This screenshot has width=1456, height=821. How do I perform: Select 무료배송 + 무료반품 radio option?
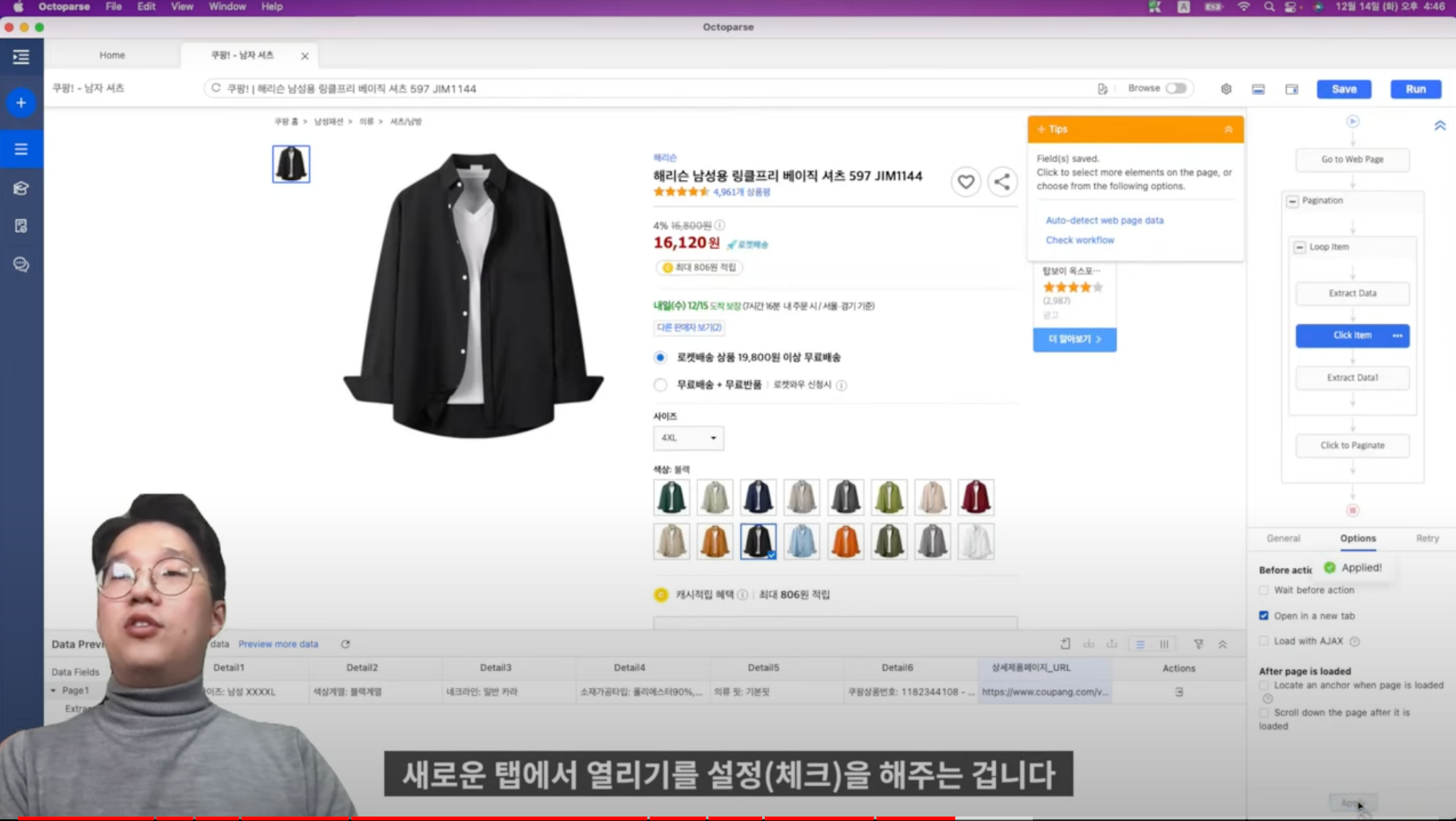tap(660, 385)
